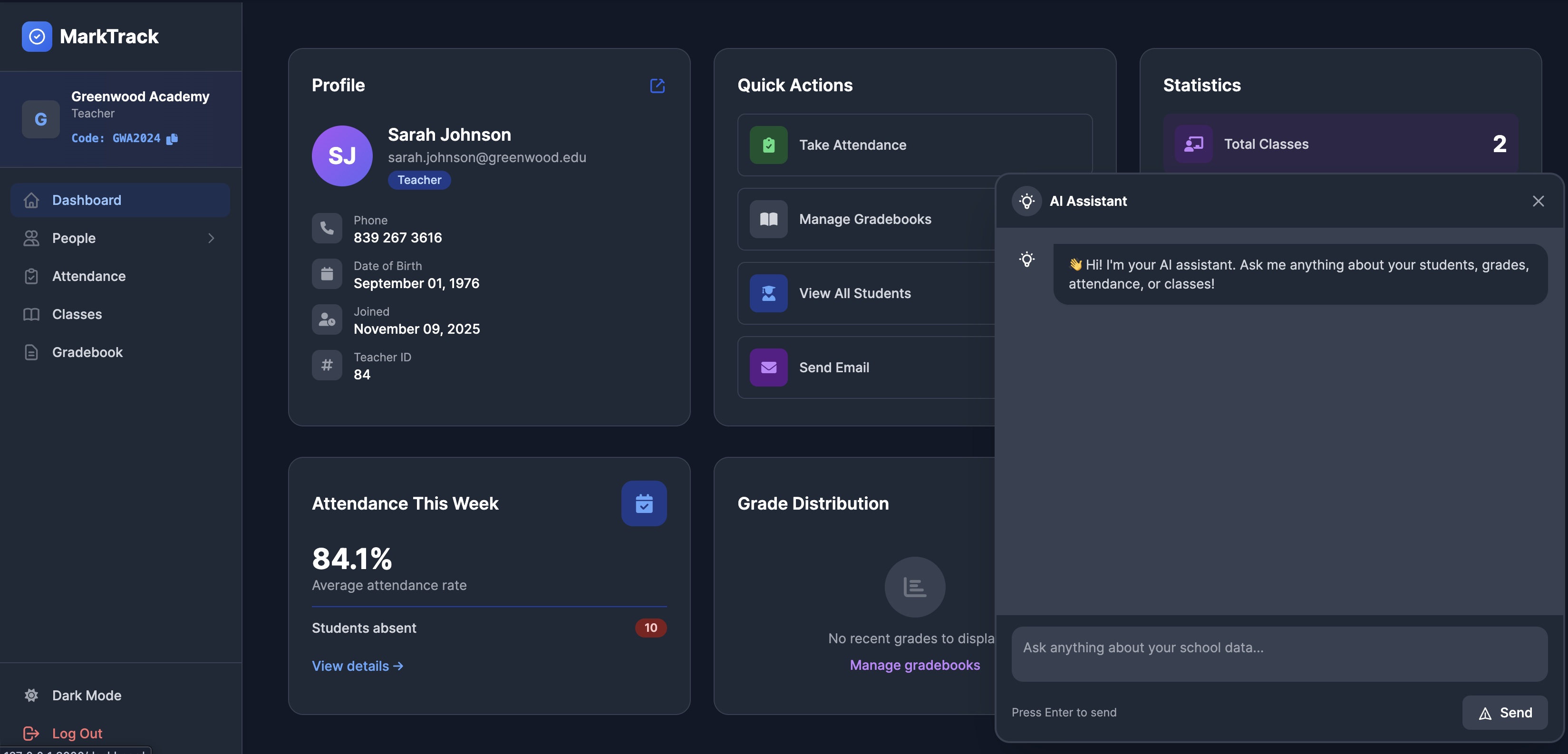Click the MarkTrack logo icon

pyautogui.click(x=37, y=37)
